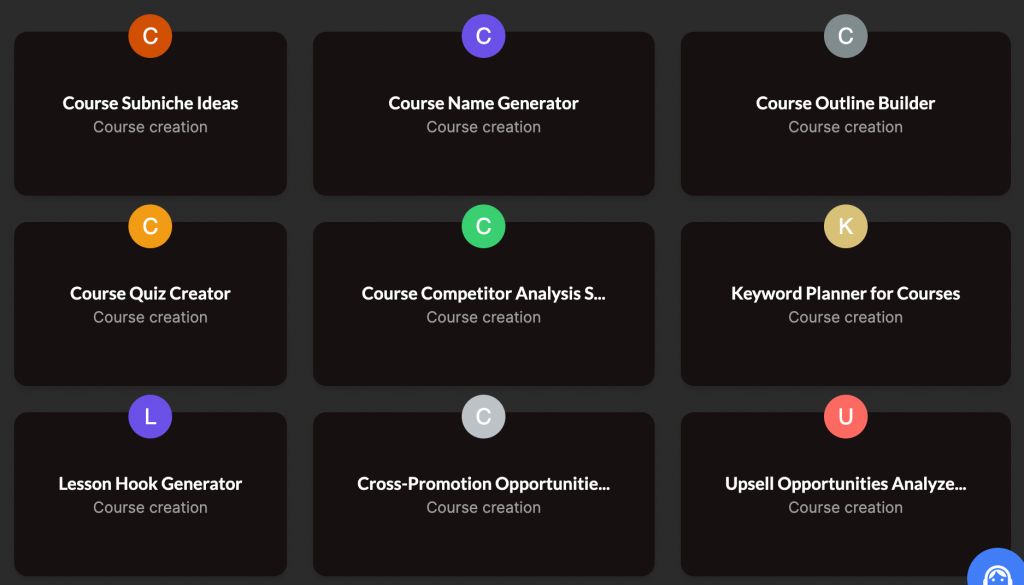Screen dimensions: 1024x585
Task: Click the yellow C avatar above Course Quiz Creator
Action: pos(150,226)
